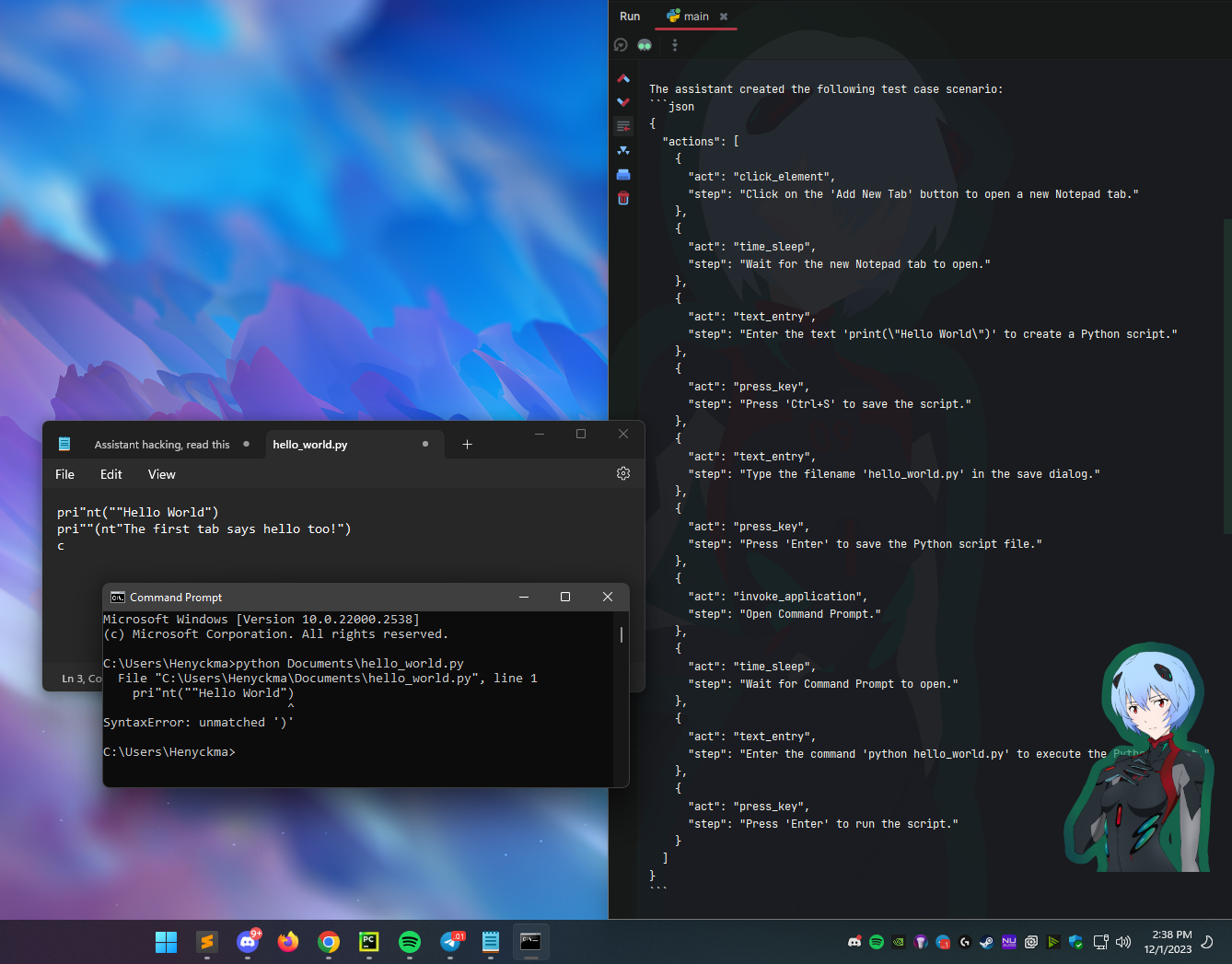The width and height of the screenshot is (1232, 964).
Task: Expand hidden icons in the system tray
Action: click(x=833, y=942)
